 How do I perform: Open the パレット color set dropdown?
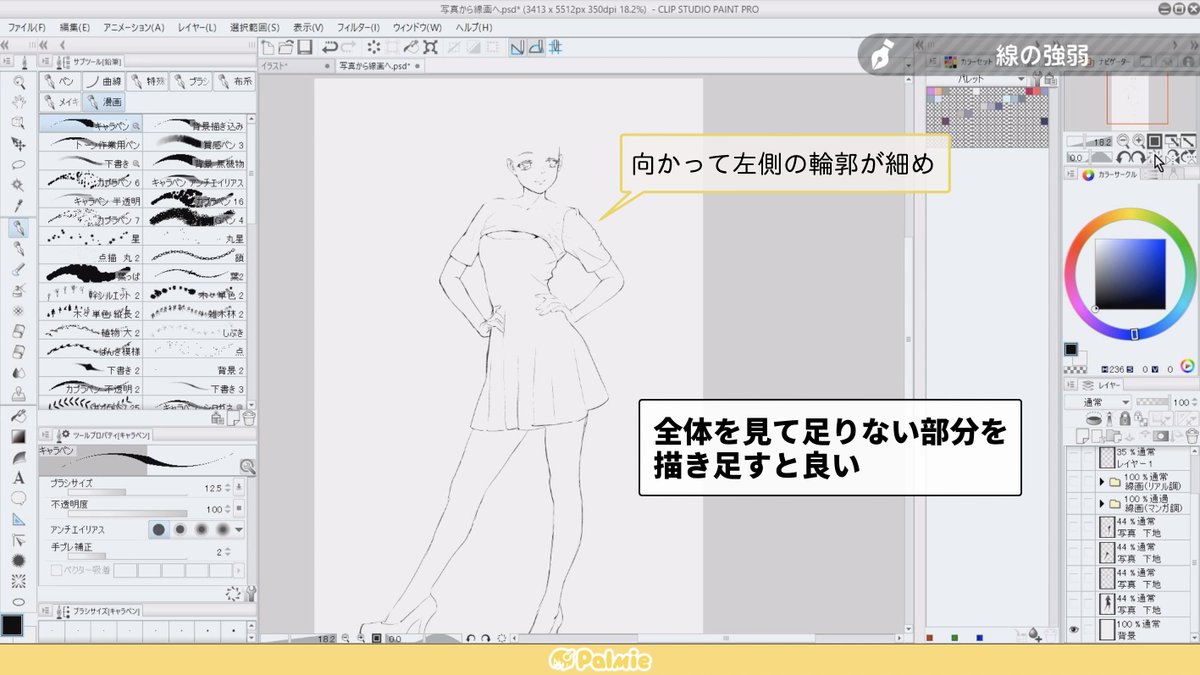pos(990,79)
